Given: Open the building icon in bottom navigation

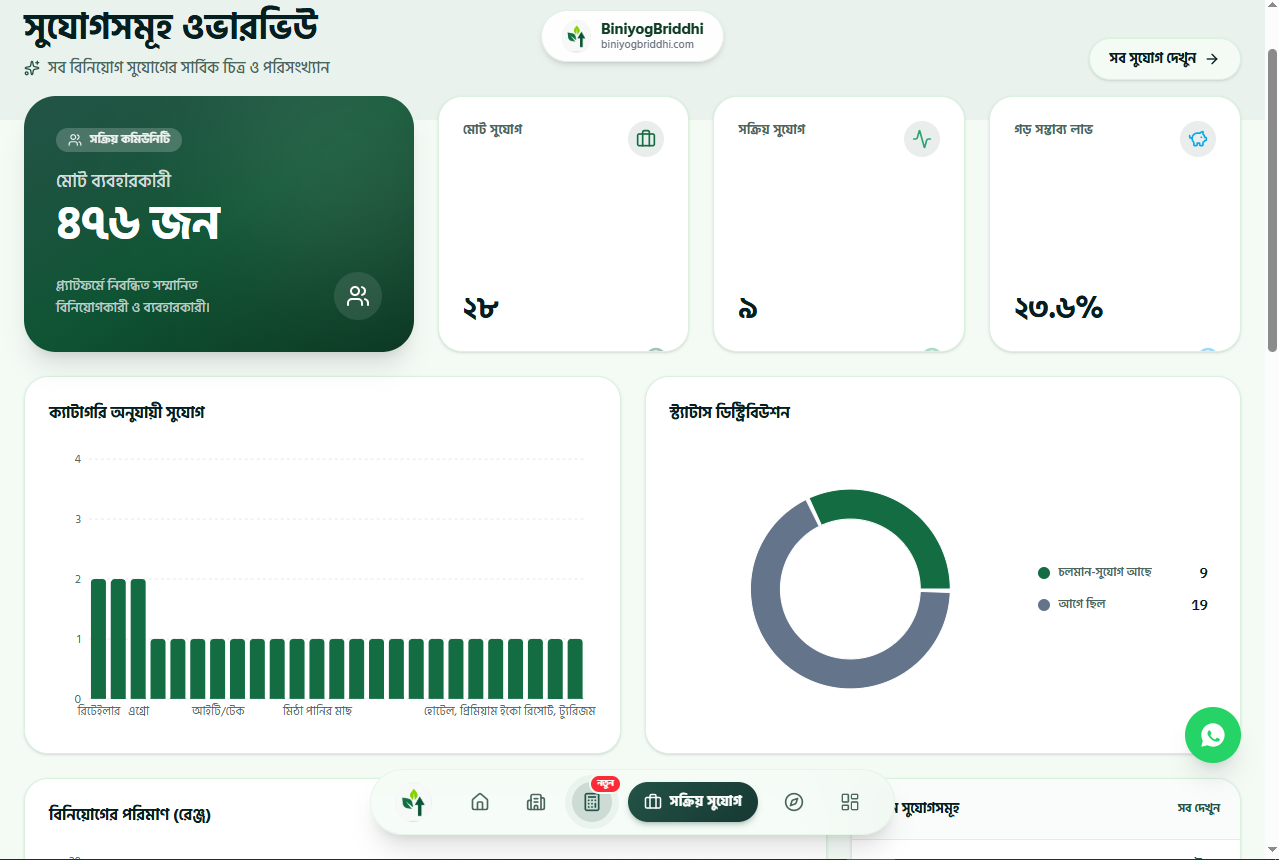Looking at the screenshot, I should 536,802.
